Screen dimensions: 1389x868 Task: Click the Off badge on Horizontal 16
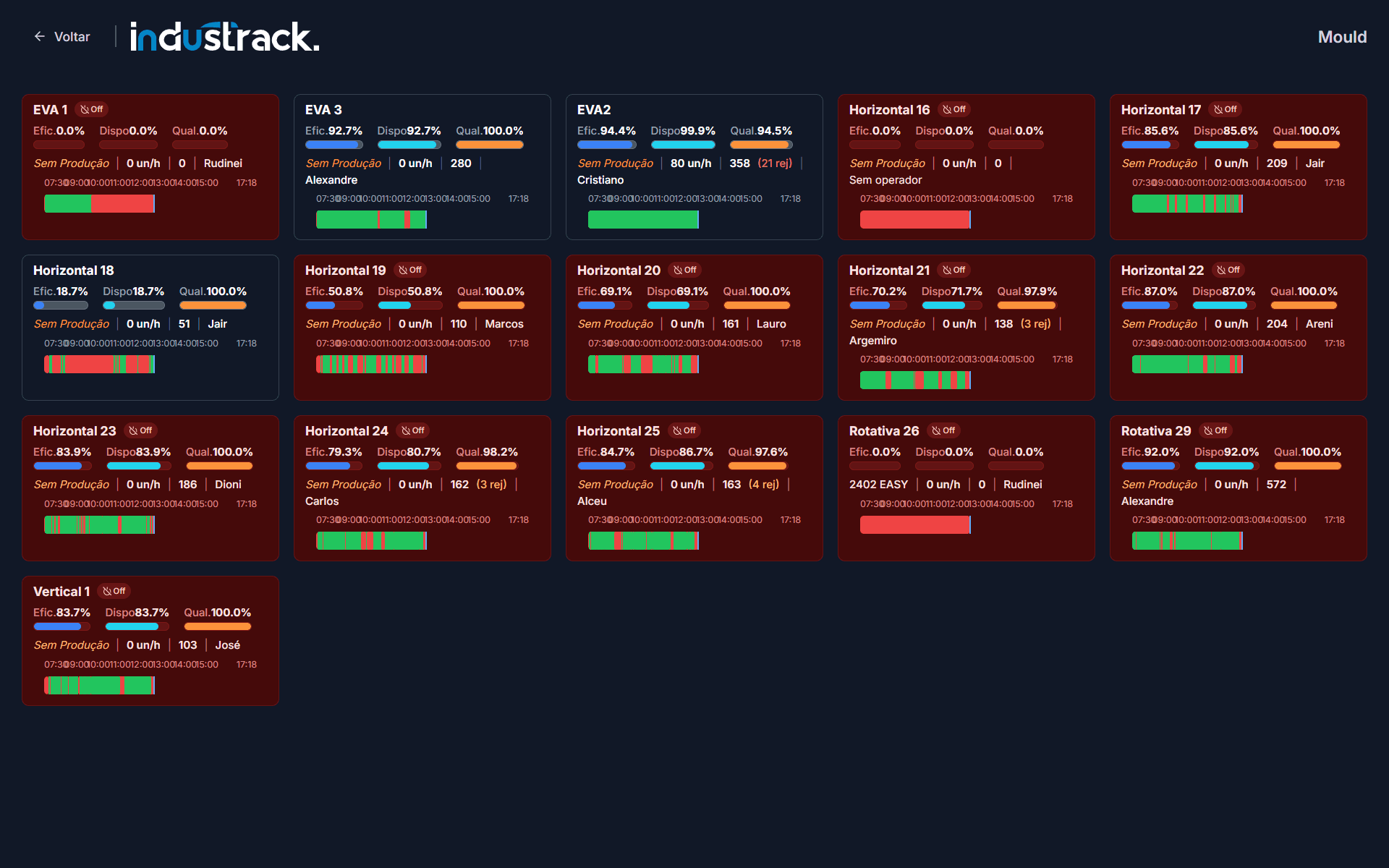(x=954, y=109)
